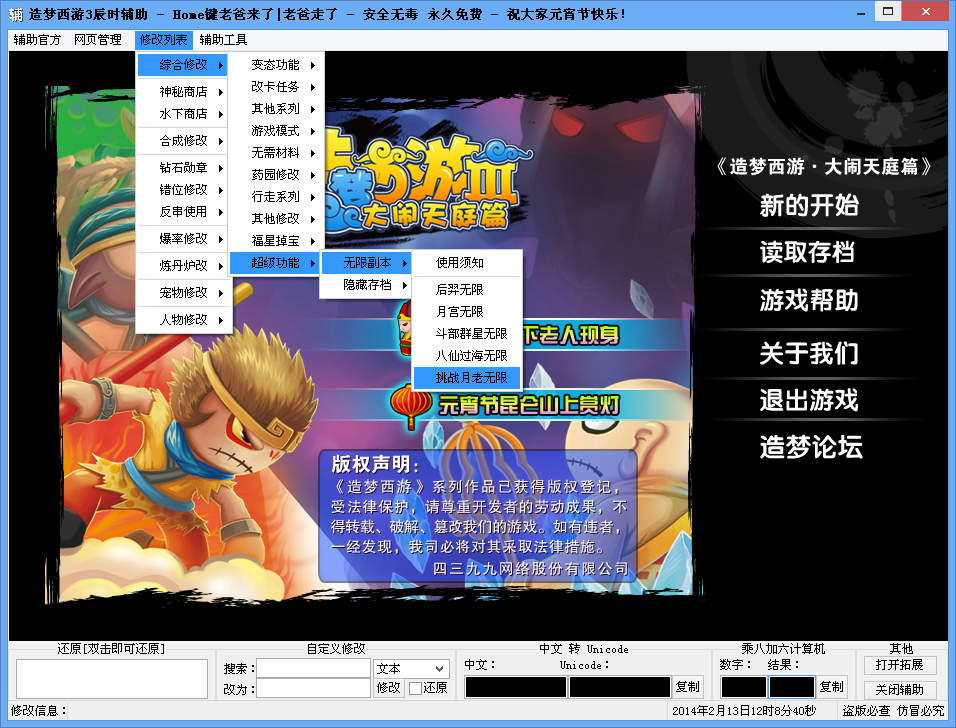The image size is (956, 728).
Task: Open the 隐藏存档 submenu
Action: [366, 285]
